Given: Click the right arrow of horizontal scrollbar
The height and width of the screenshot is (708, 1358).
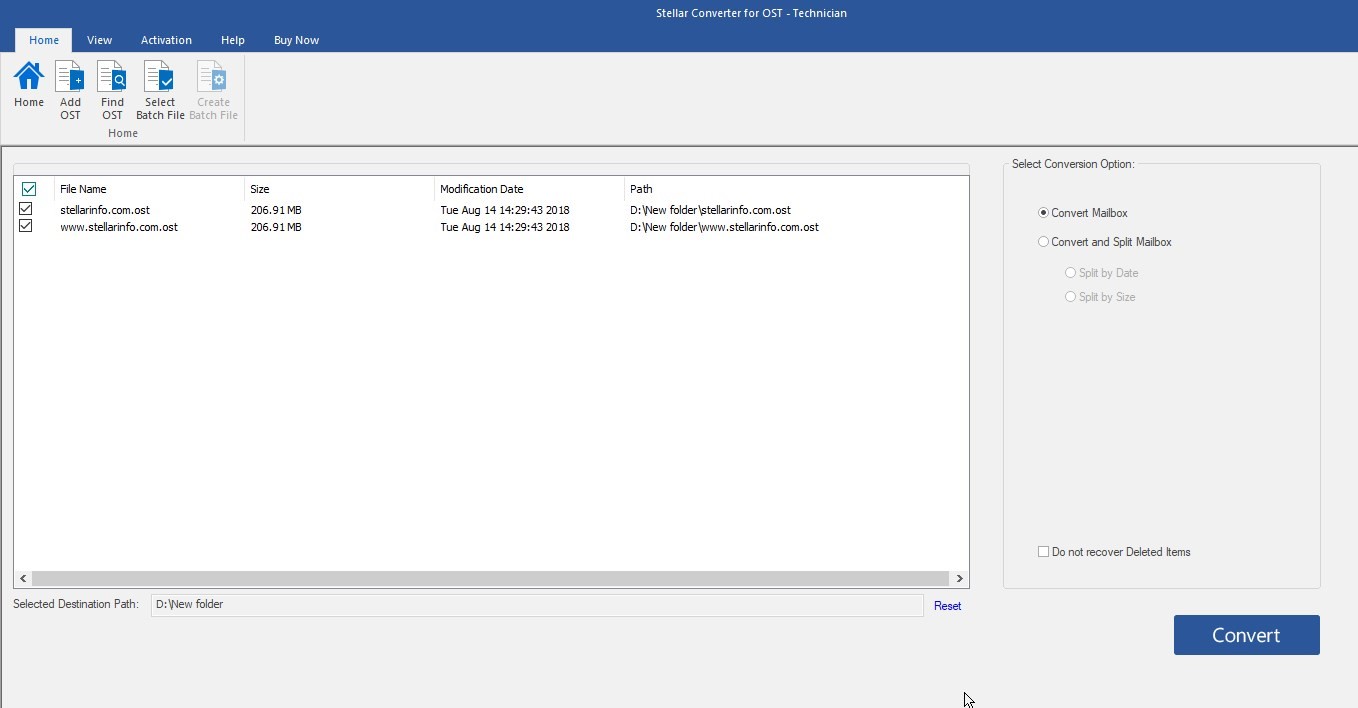Looking at the screenshot, I should coord(959,578).
